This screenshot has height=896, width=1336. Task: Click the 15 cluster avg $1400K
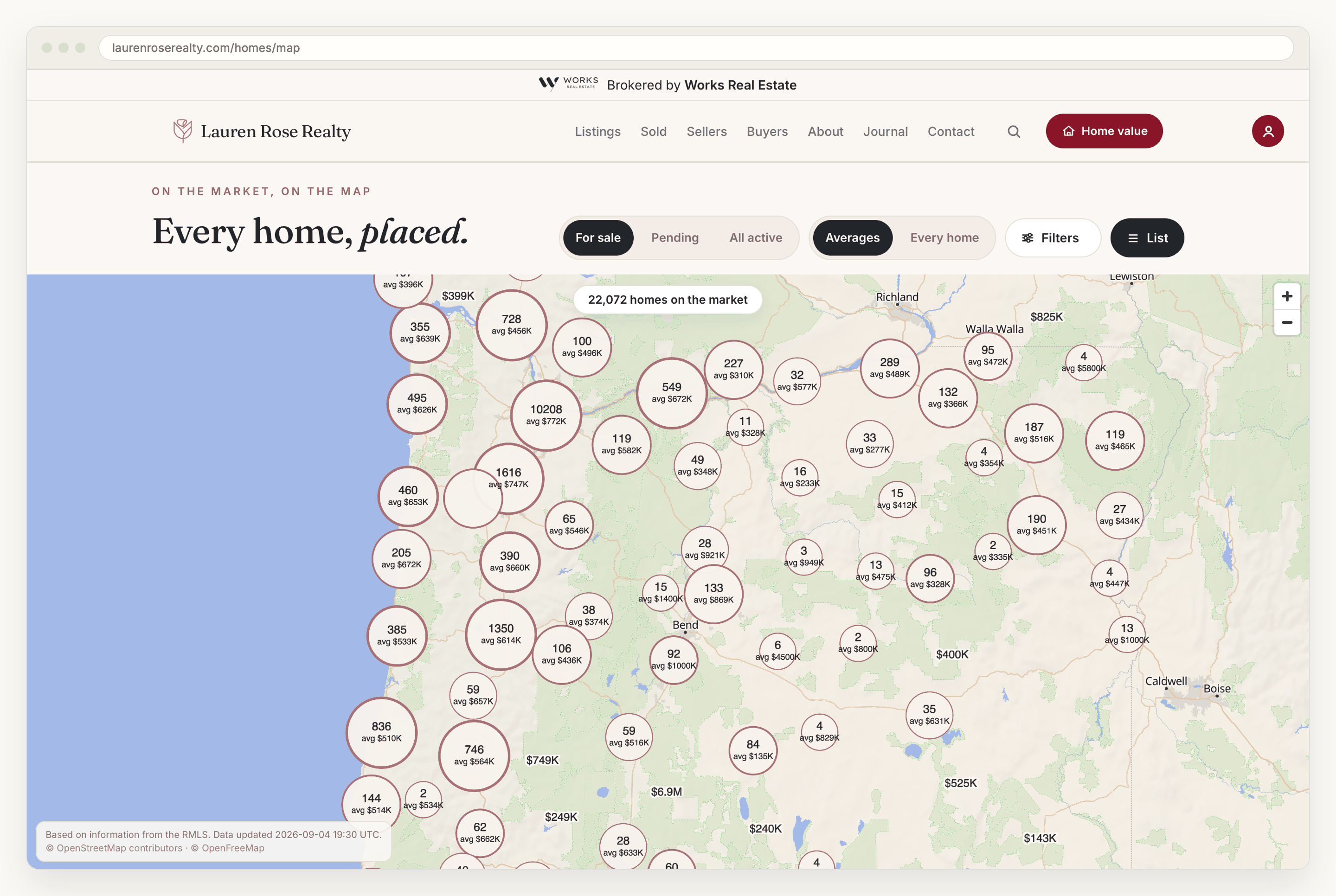point(660,593)
